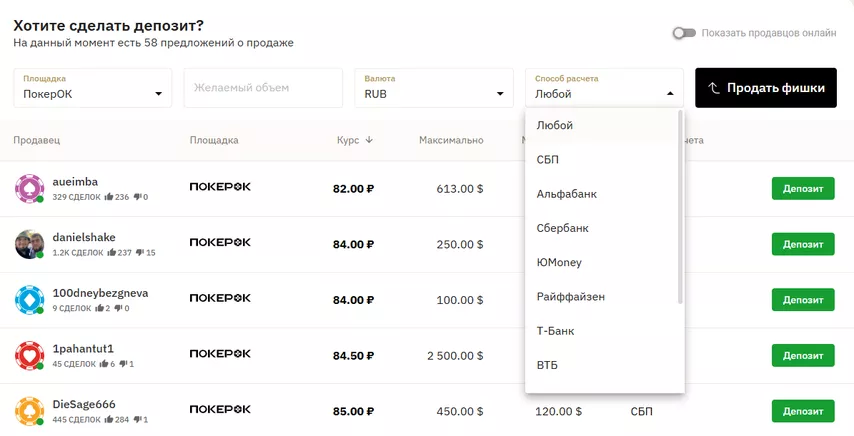Select СБП from payment method list
854x436 pixels.
tap(548, 159)
